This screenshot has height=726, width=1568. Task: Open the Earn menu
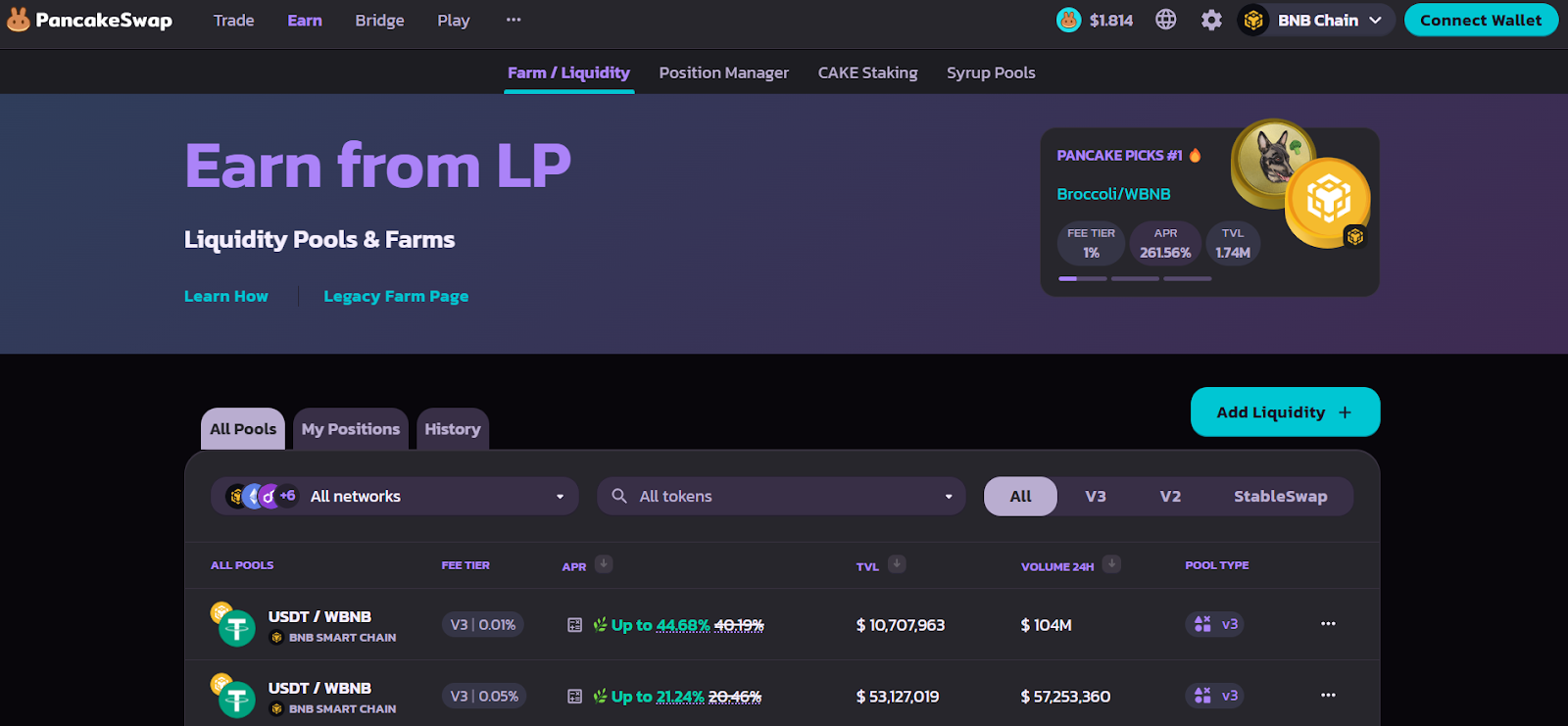[305, 20]
